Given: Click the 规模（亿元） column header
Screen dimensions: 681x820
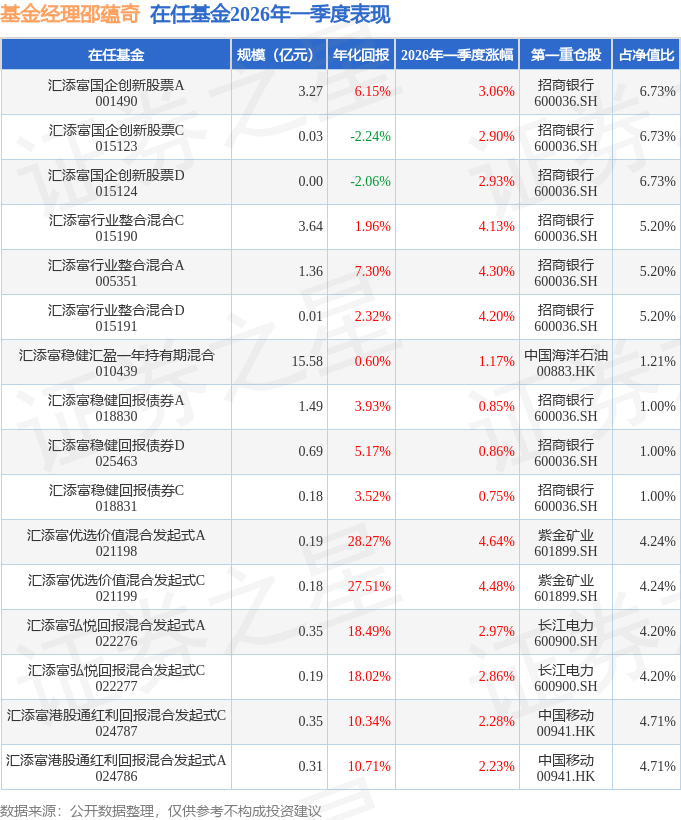Looking at the screenshot, I should pyautogui.click(x=279, y=55).
